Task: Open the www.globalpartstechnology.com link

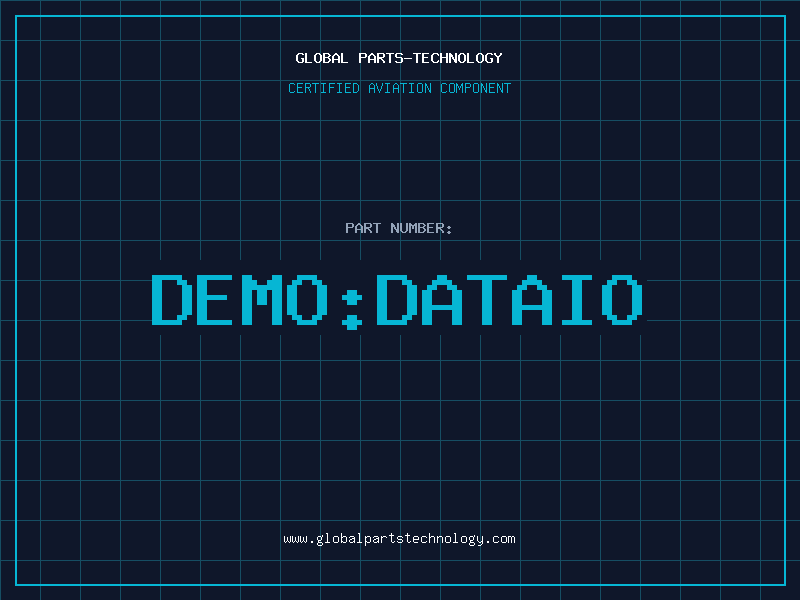Action: point(399,539)
